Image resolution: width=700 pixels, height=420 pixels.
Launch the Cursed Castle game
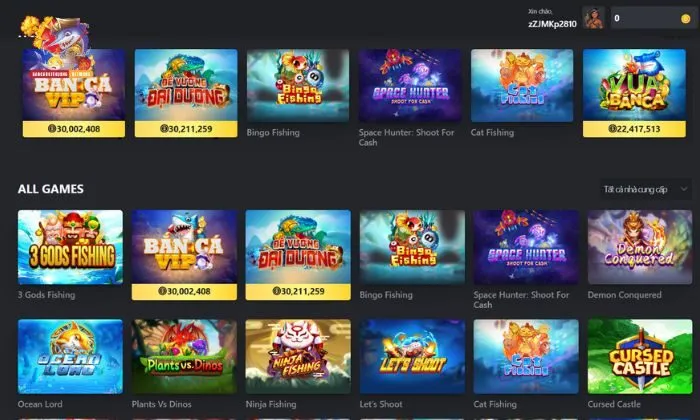[x=640, y=356]
